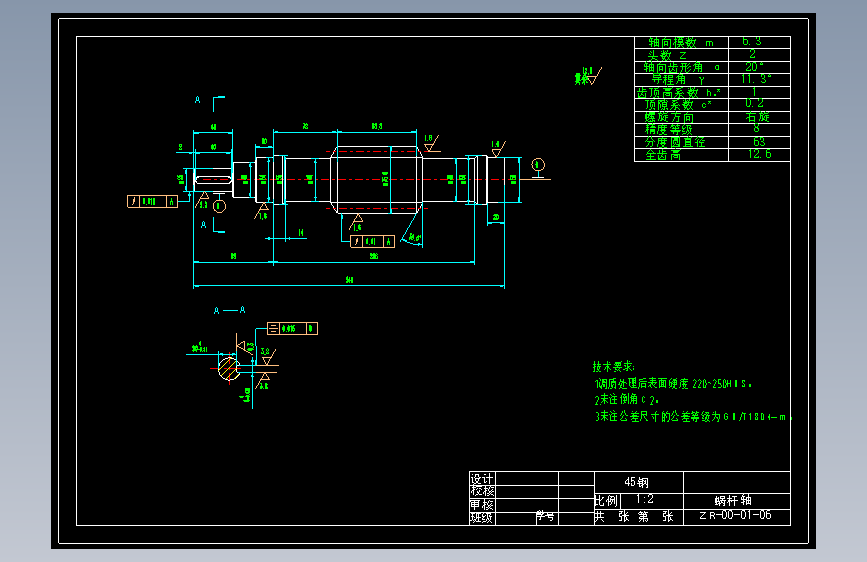Click the 轴向模数 m parameter label
Viewport: 867px width, 562px height.
(x=681, y=43)
